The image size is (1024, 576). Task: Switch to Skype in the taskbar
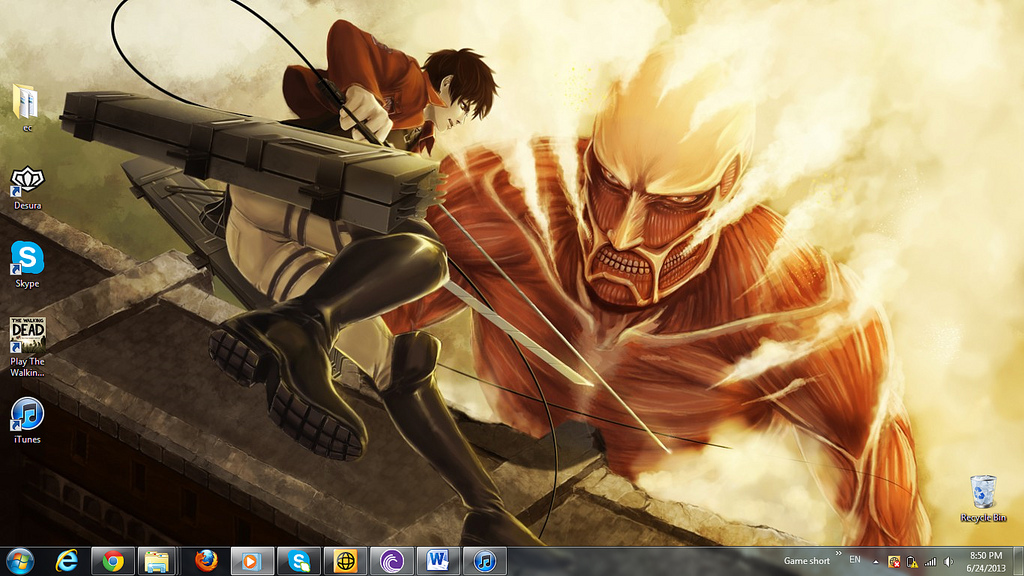[x=298, y=561]
